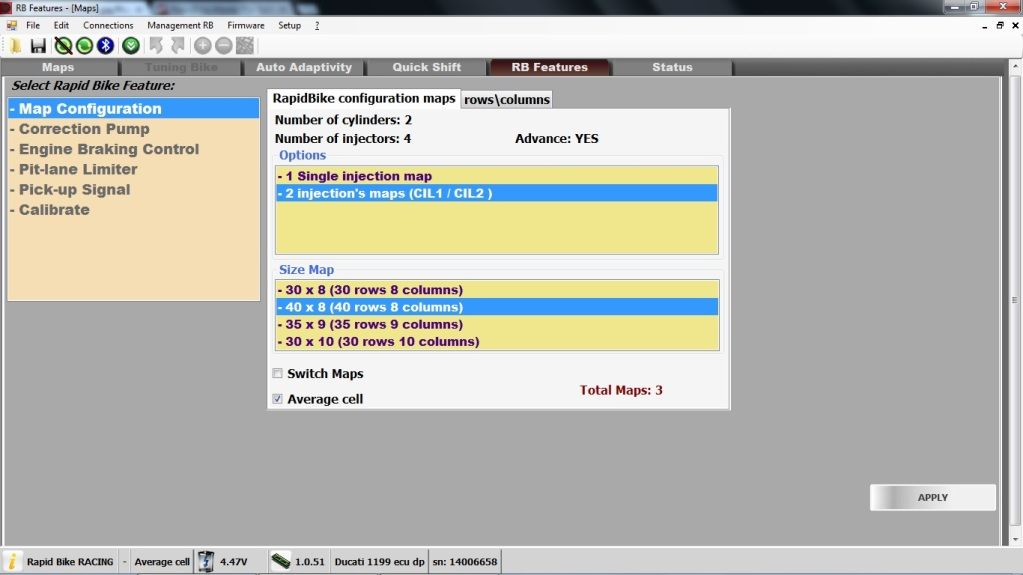Click 'Rapid Bike RACING' in status bar

pos(70,561)
